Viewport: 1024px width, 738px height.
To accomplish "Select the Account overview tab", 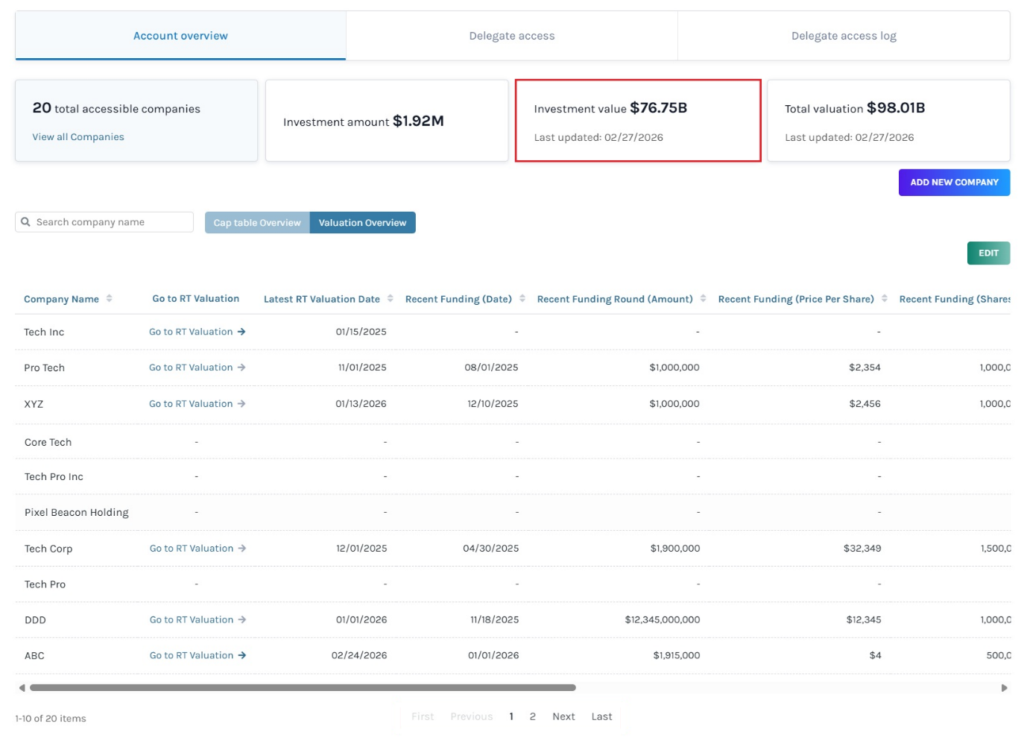I will [x=180, y=34].
